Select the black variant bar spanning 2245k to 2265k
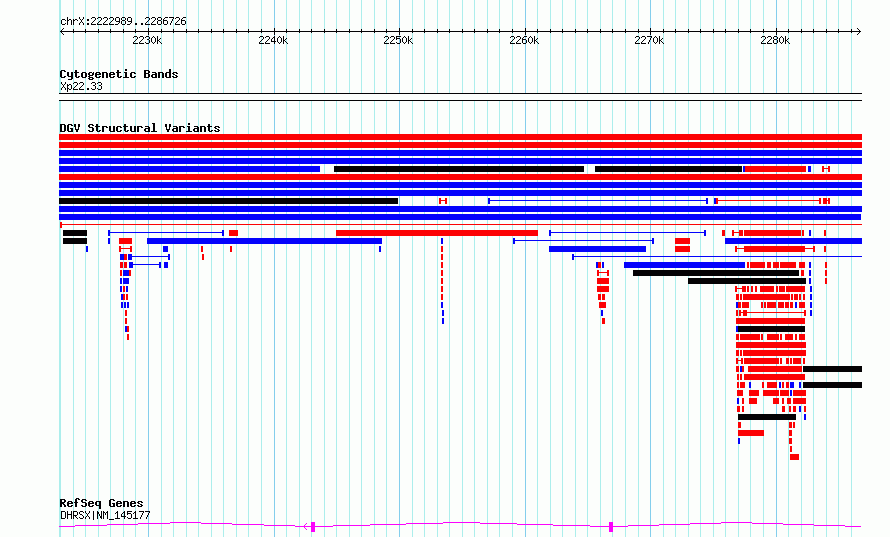Screen dimensions: 890x537 click(459, 169)
